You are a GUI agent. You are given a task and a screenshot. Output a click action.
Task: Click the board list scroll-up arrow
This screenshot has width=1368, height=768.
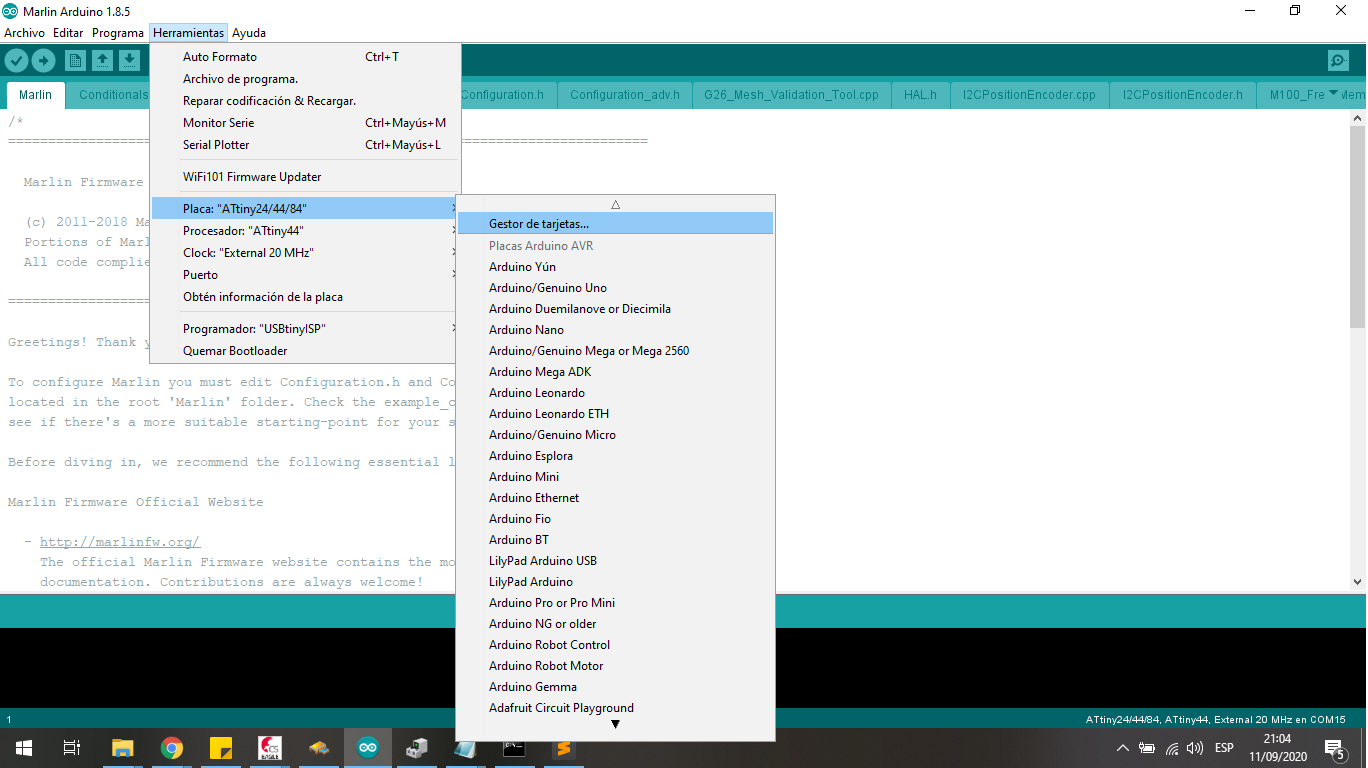tap(615, 204)
